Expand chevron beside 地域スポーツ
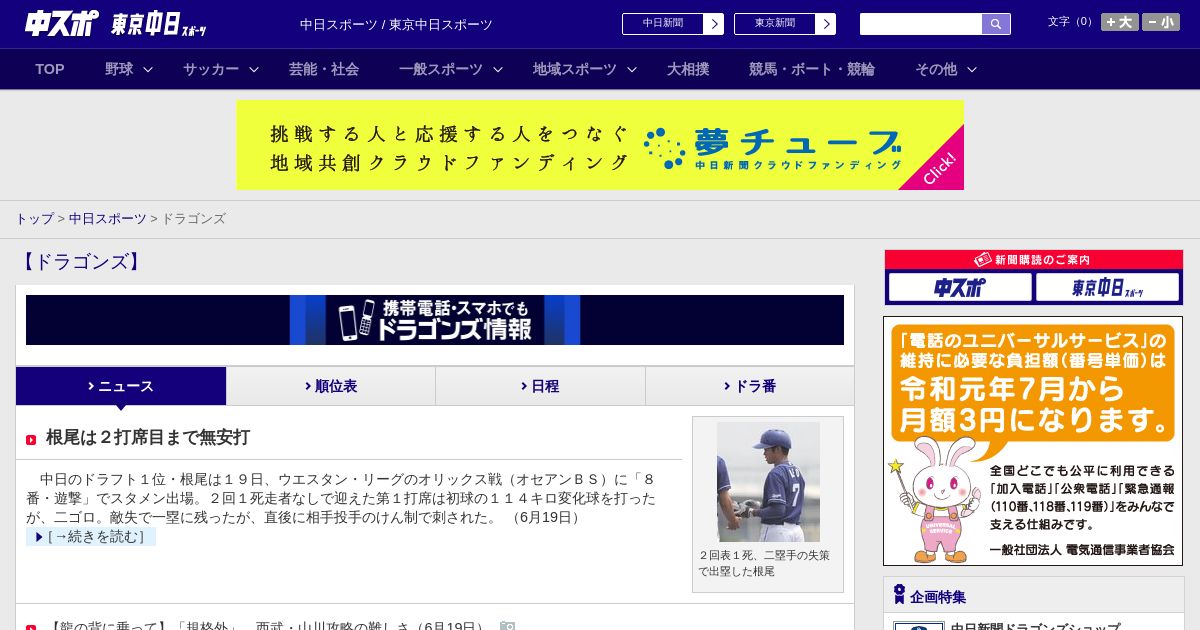The width and height of the screenshot is (1200, 630). click(x=632, y=69)
